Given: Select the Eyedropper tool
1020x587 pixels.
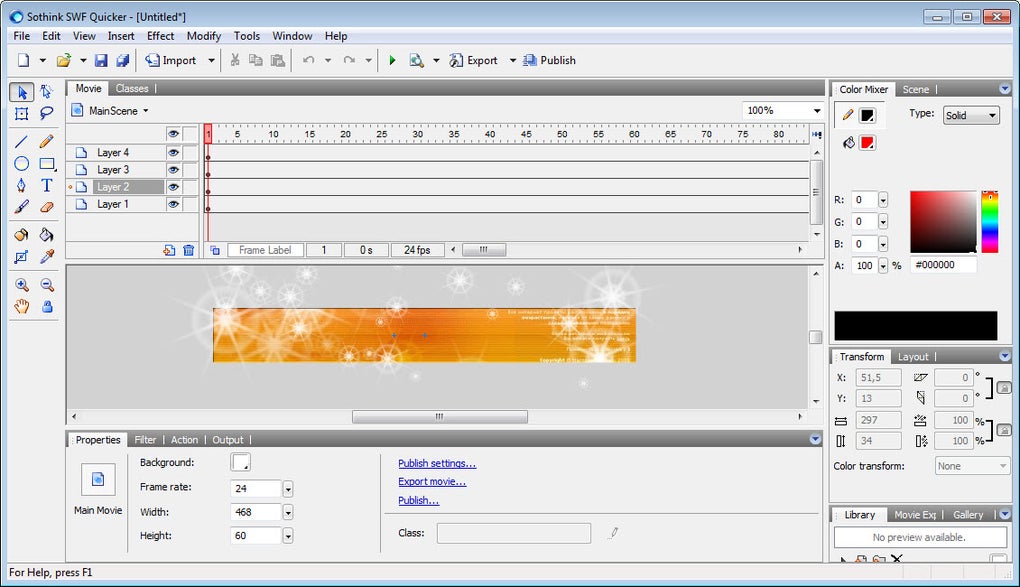Looking at the screenshot, I should [x=46, y=257].
